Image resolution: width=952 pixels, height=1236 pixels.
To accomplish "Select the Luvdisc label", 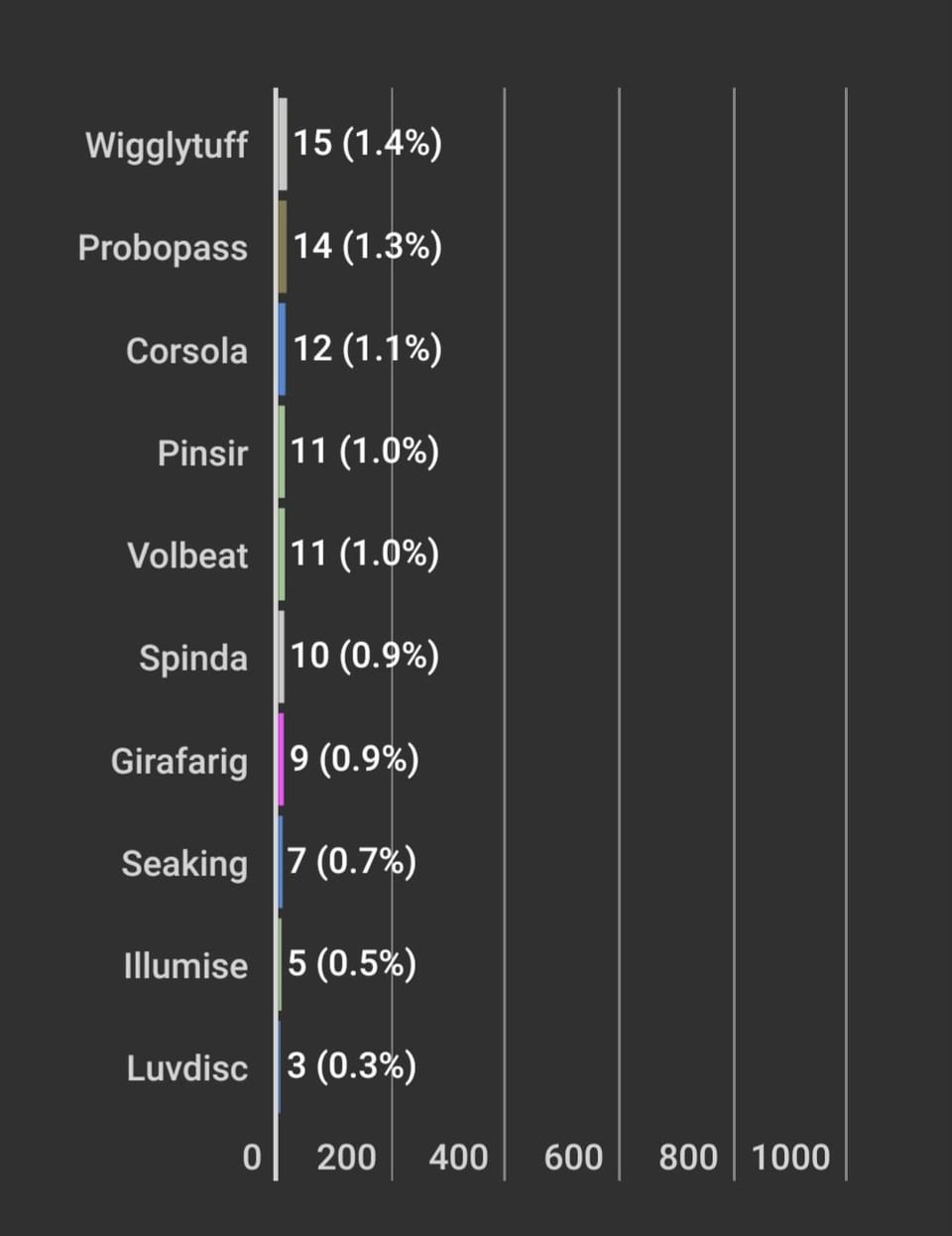I will (187, 1068).
